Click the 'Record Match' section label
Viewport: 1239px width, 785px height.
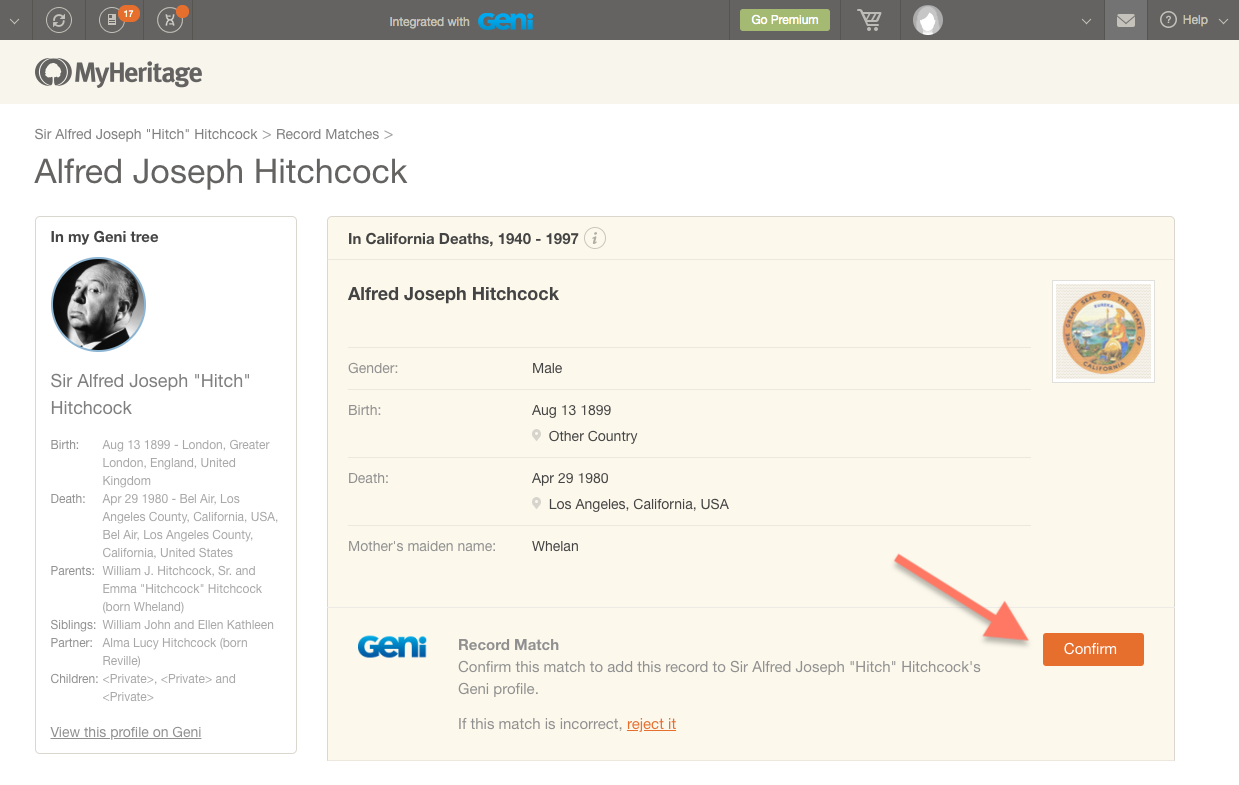[x=508, y=645]
